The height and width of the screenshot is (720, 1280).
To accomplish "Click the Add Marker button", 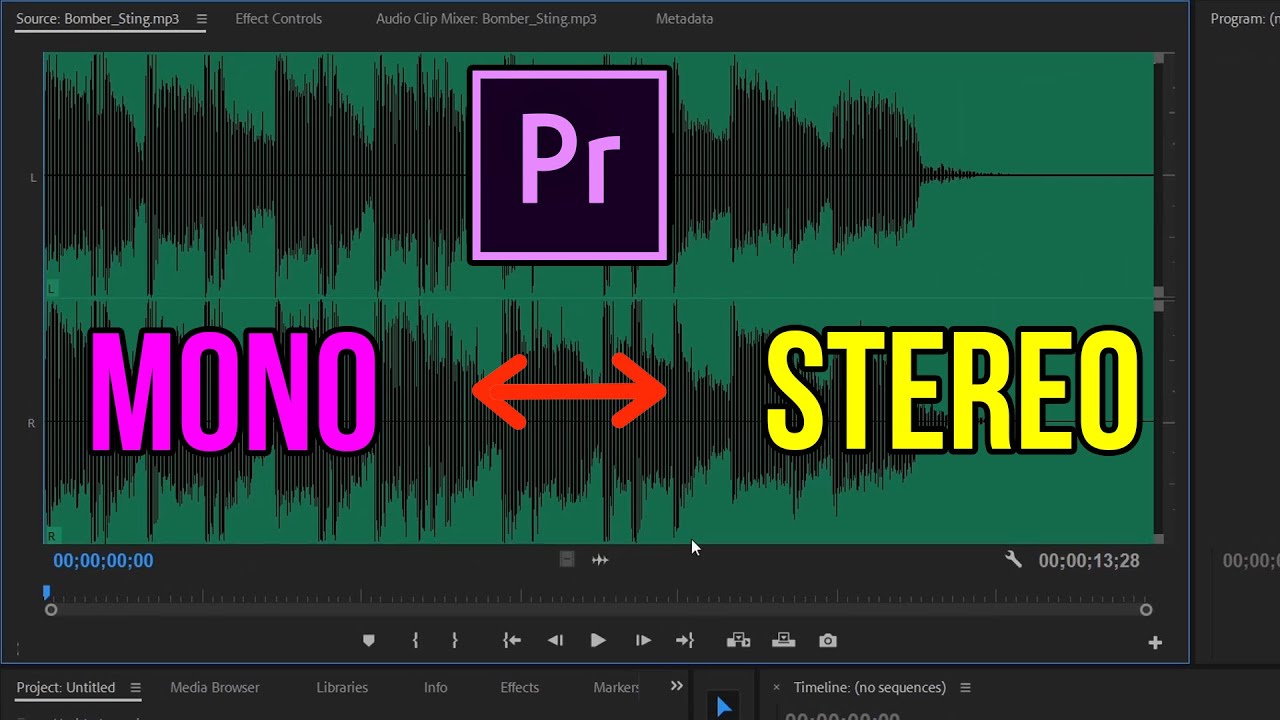I will point(368,641).
